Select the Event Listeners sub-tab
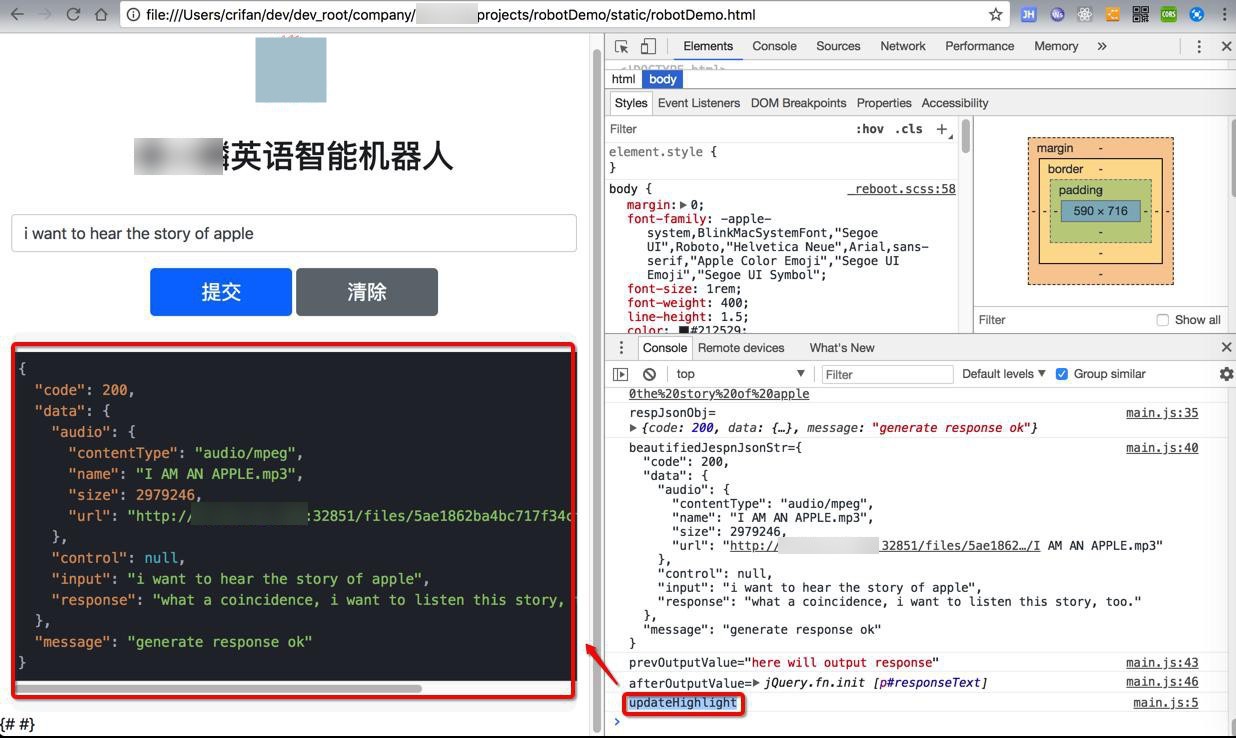 pyautogui.click(x=699, y=103)
